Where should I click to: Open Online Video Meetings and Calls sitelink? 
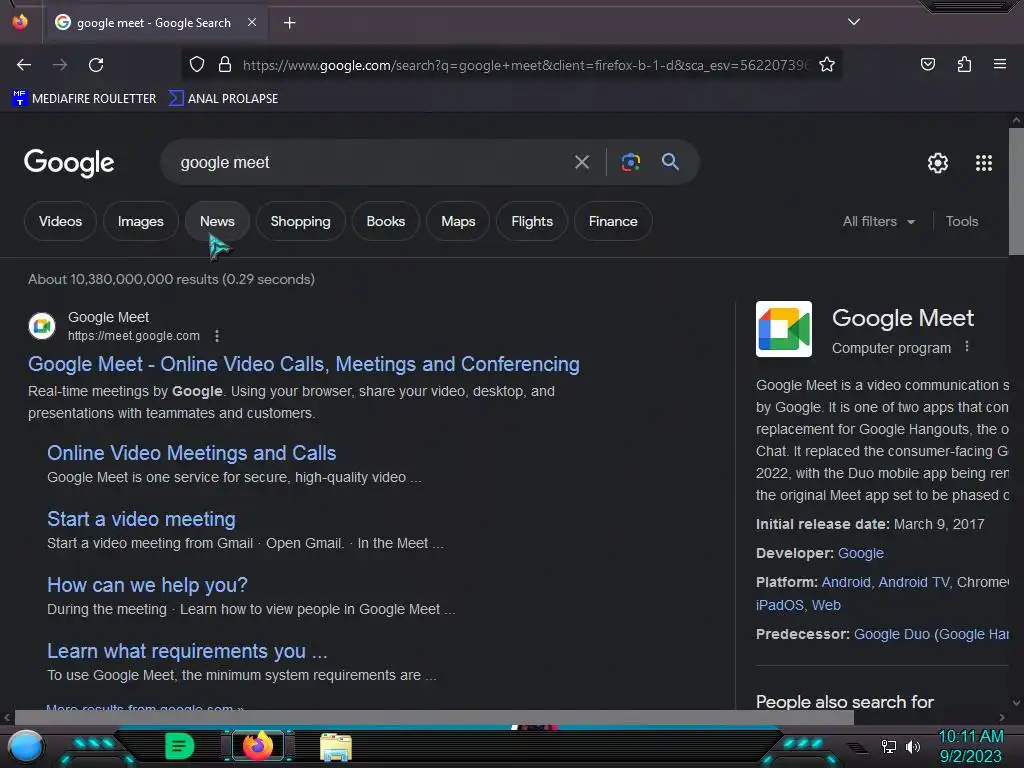tap(191, 453)
